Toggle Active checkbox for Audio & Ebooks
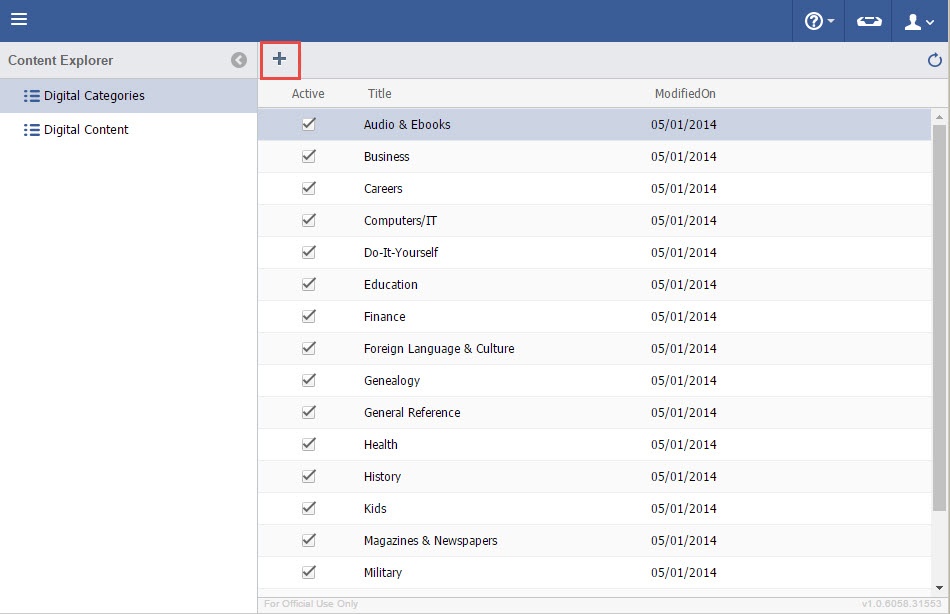Image resolution: width=950 pixels, height=614 pixels. point(309,125)
